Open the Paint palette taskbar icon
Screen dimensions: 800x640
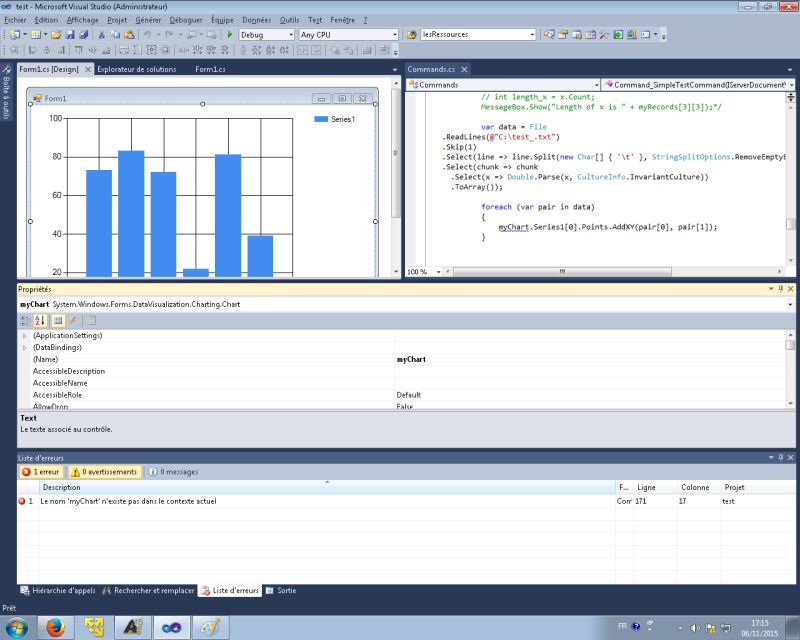(210, 627)
